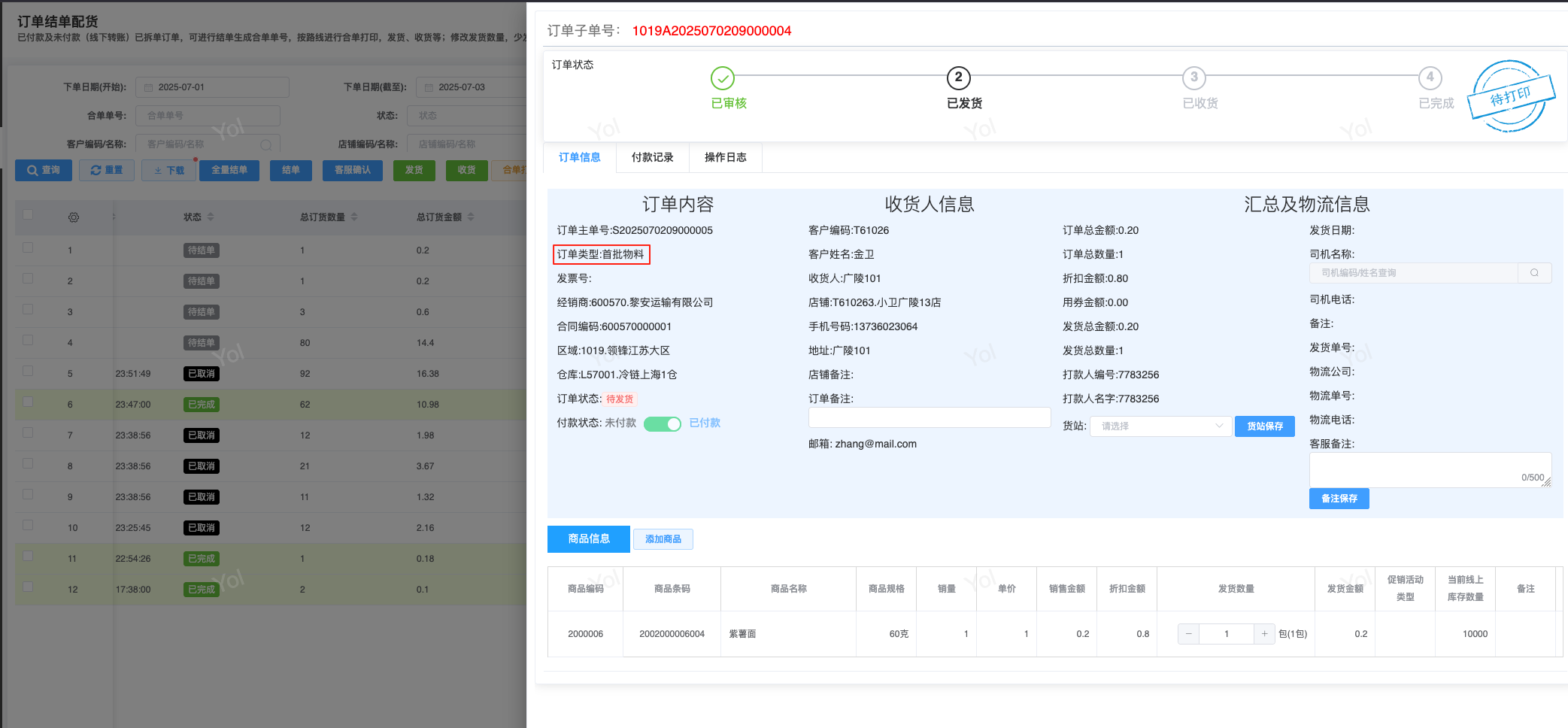Click plus icon to increase shipping quantity
Screen dimensions: 1568x728
[1264, 634]
